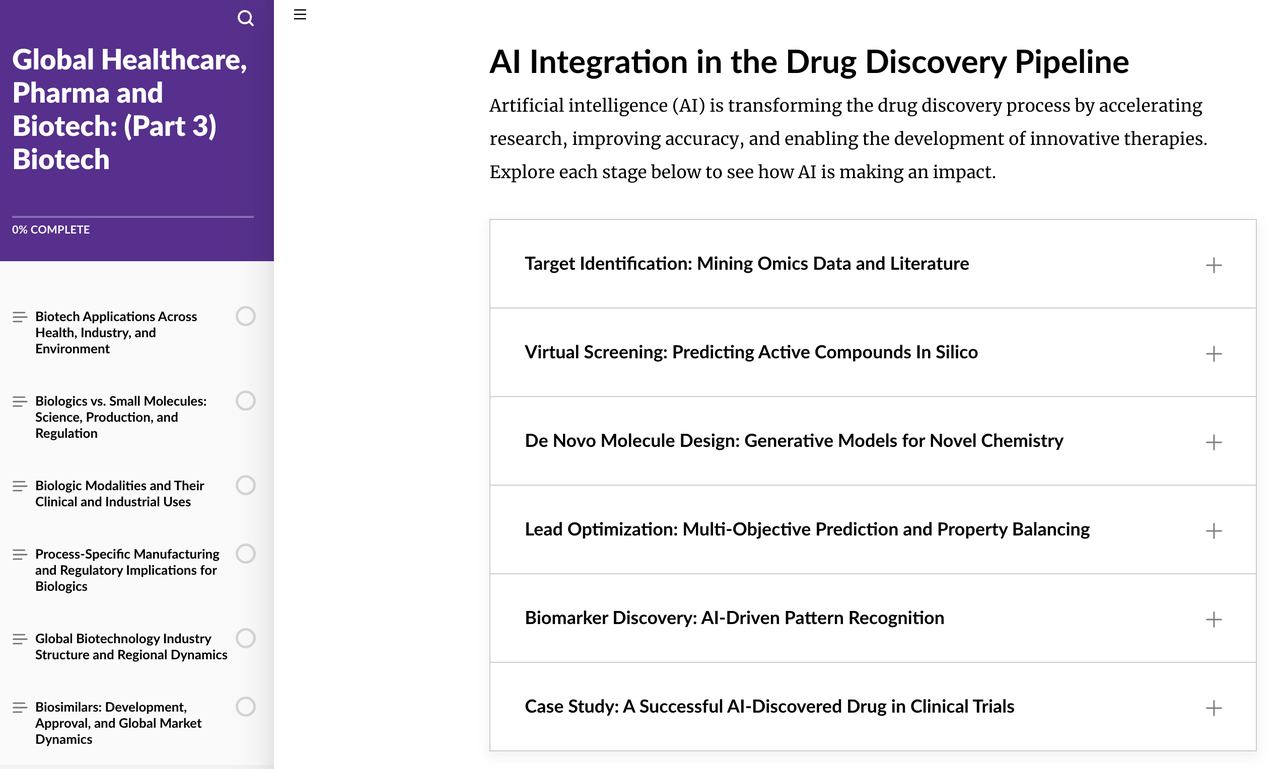
Task: Click the plus icon for De Novo Molecule Design
Action: pyautogui.click(x=1214, y=442)
